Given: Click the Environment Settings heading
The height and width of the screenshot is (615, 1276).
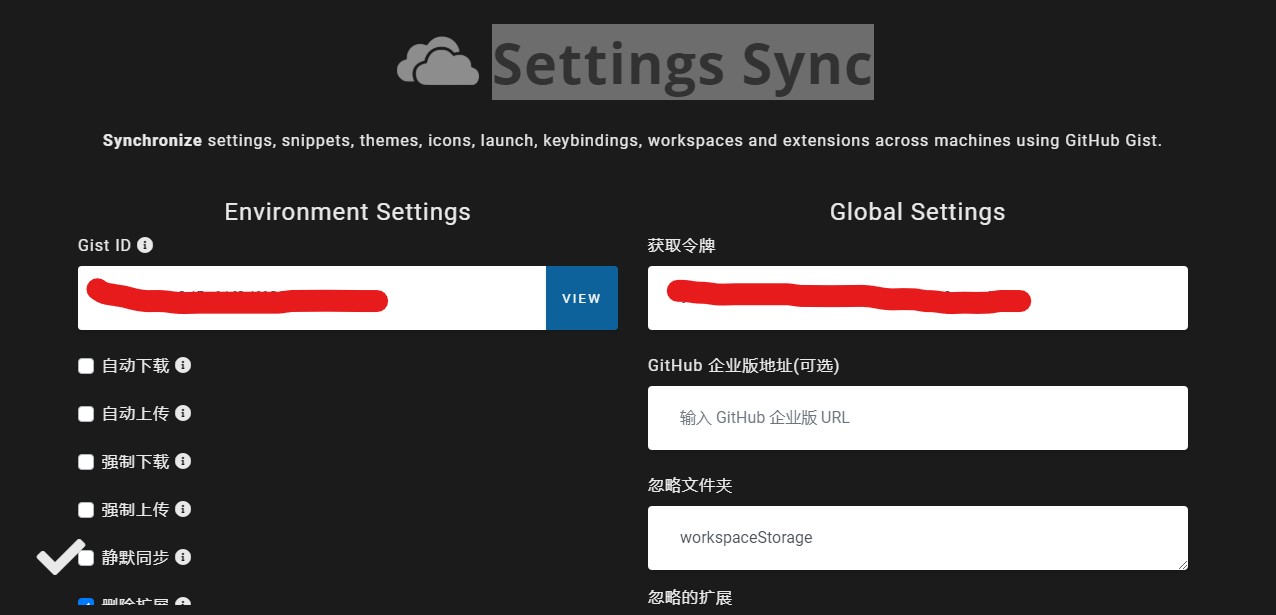Looking at the screenshot, I should click(348, 212).
